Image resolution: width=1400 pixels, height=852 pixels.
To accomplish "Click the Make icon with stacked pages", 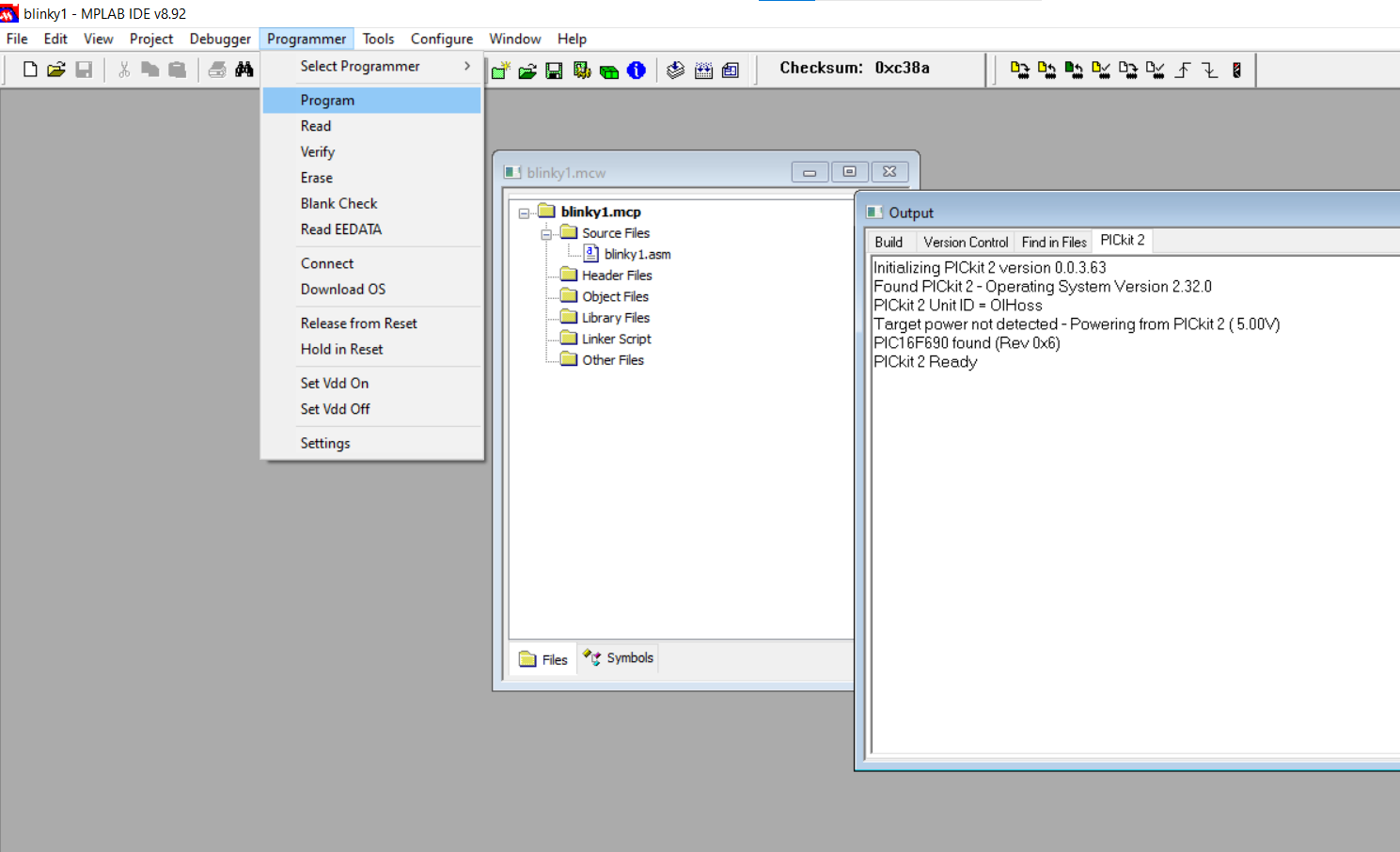I will 675,71.
